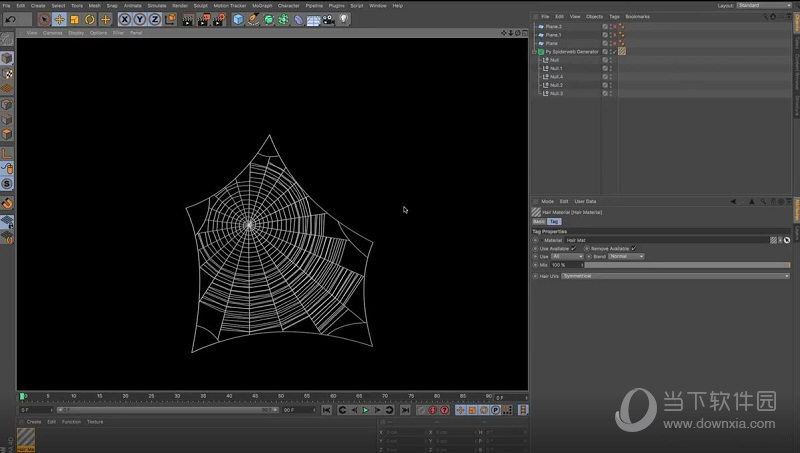Click material picker arrow next to Hair Mat

click(787, 240)
